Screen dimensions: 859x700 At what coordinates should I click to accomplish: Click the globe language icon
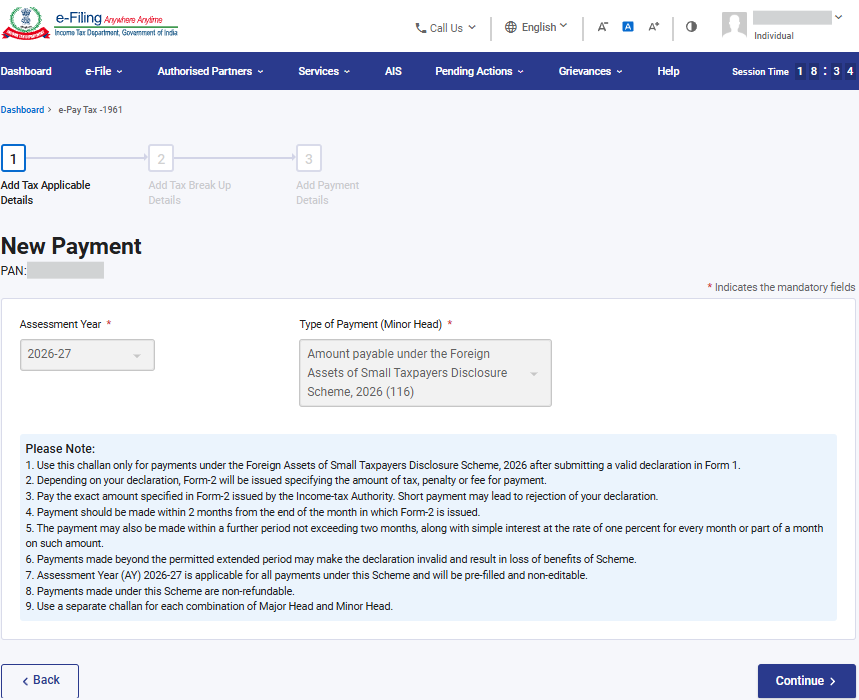511,27
